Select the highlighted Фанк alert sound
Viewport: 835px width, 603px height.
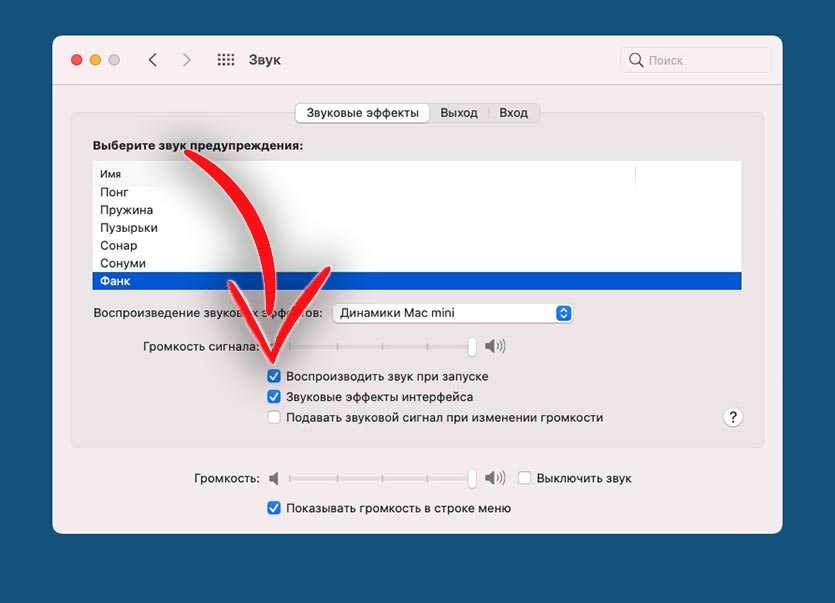(x=416, y=281)
